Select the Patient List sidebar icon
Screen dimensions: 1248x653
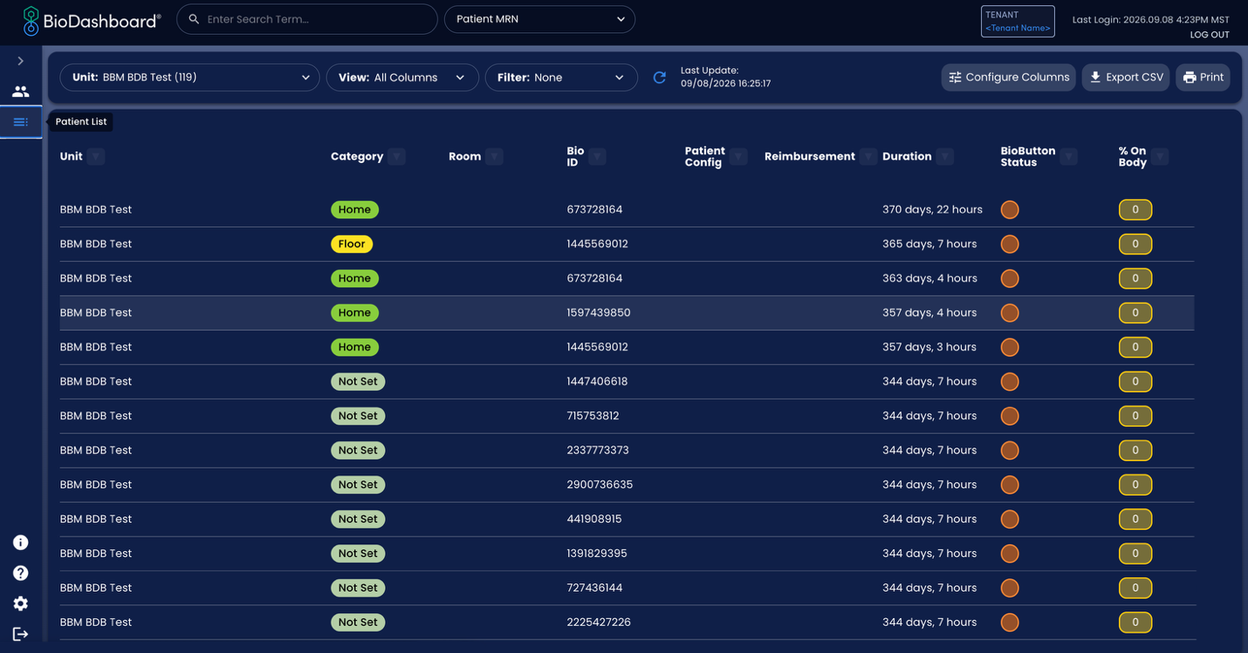20,122
